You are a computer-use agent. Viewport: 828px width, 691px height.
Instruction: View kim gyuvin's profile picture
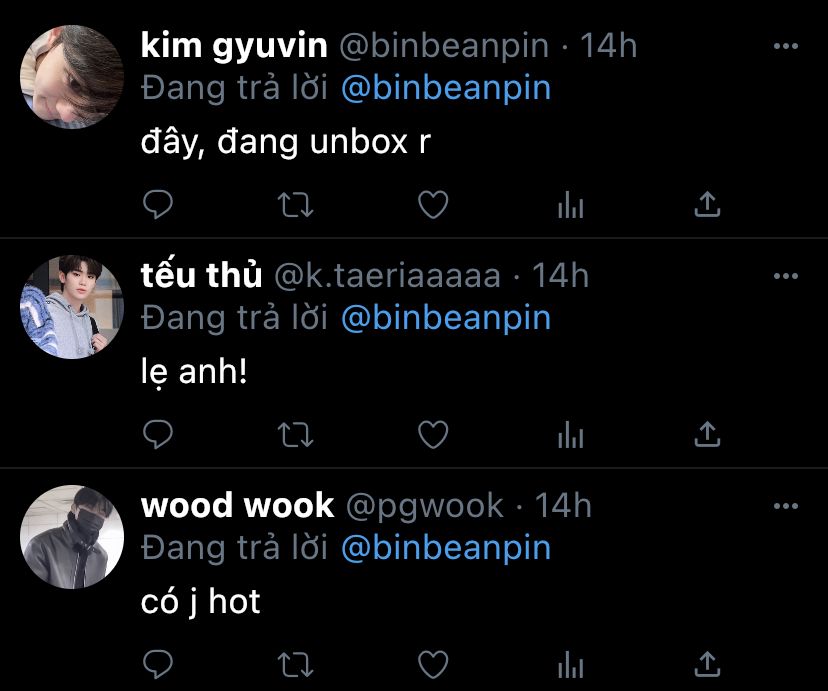[72, 77]
